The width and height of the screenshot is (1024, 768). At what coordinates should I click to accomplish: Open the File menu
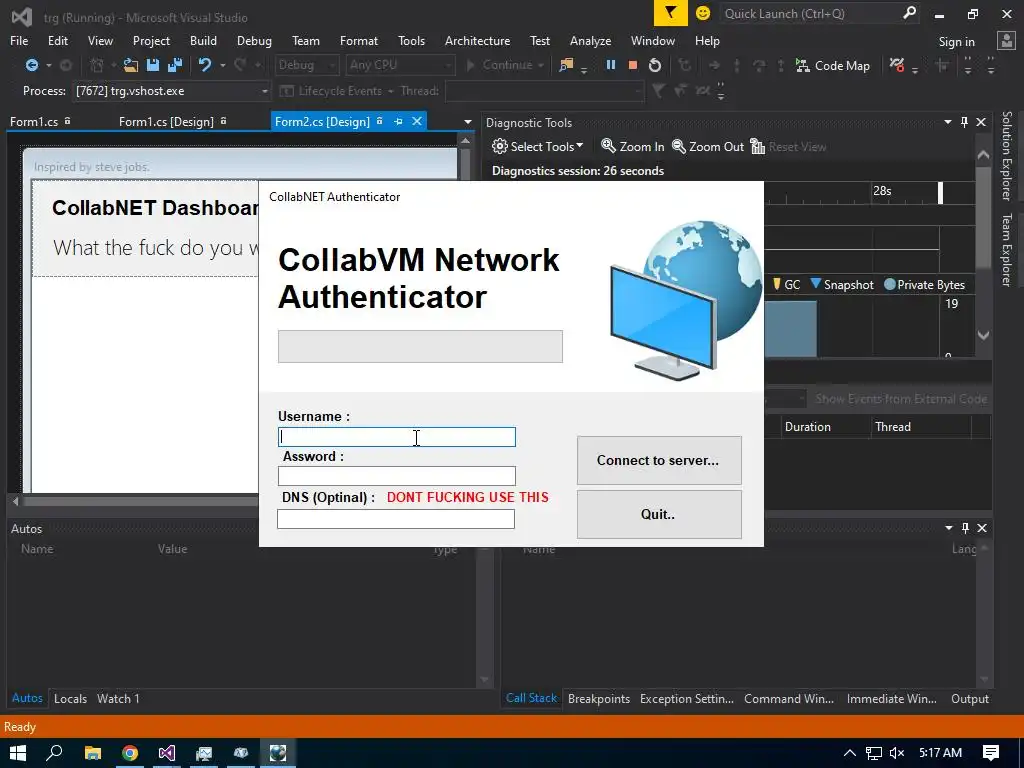click(x=19, y=40)
